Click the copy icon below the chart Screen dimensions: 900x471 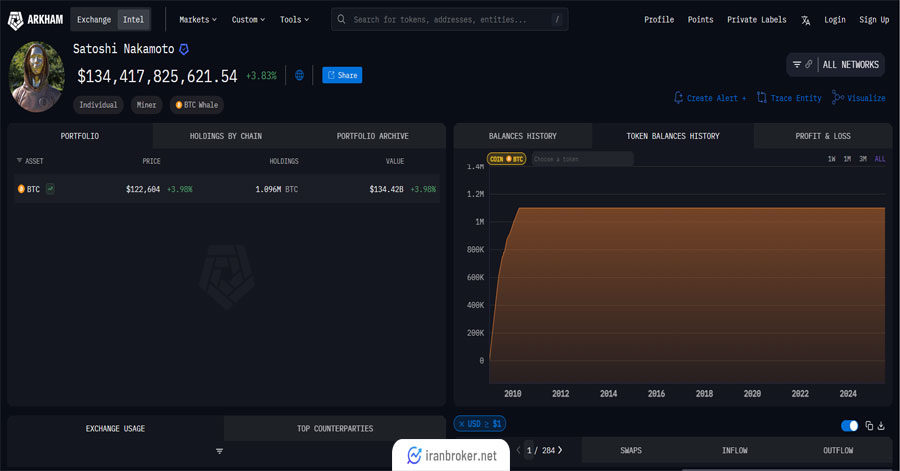(x=869, y=426)
